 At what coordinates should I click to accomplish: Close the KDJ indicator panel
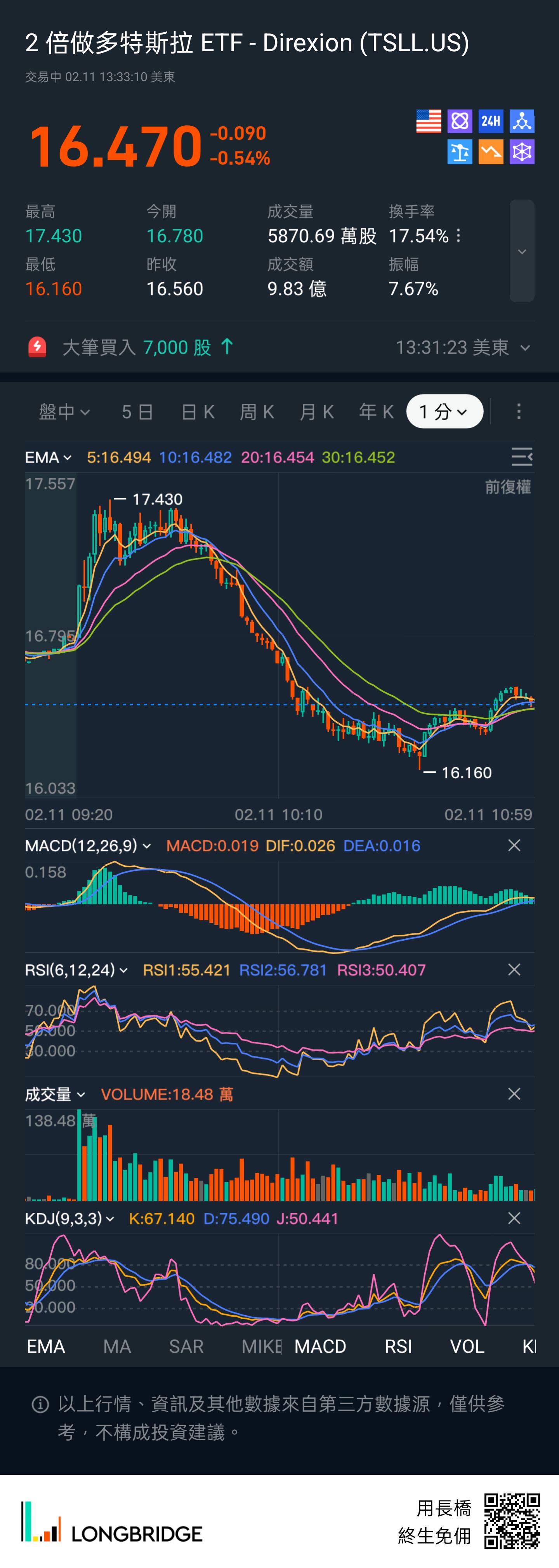tap(514, 1218)
